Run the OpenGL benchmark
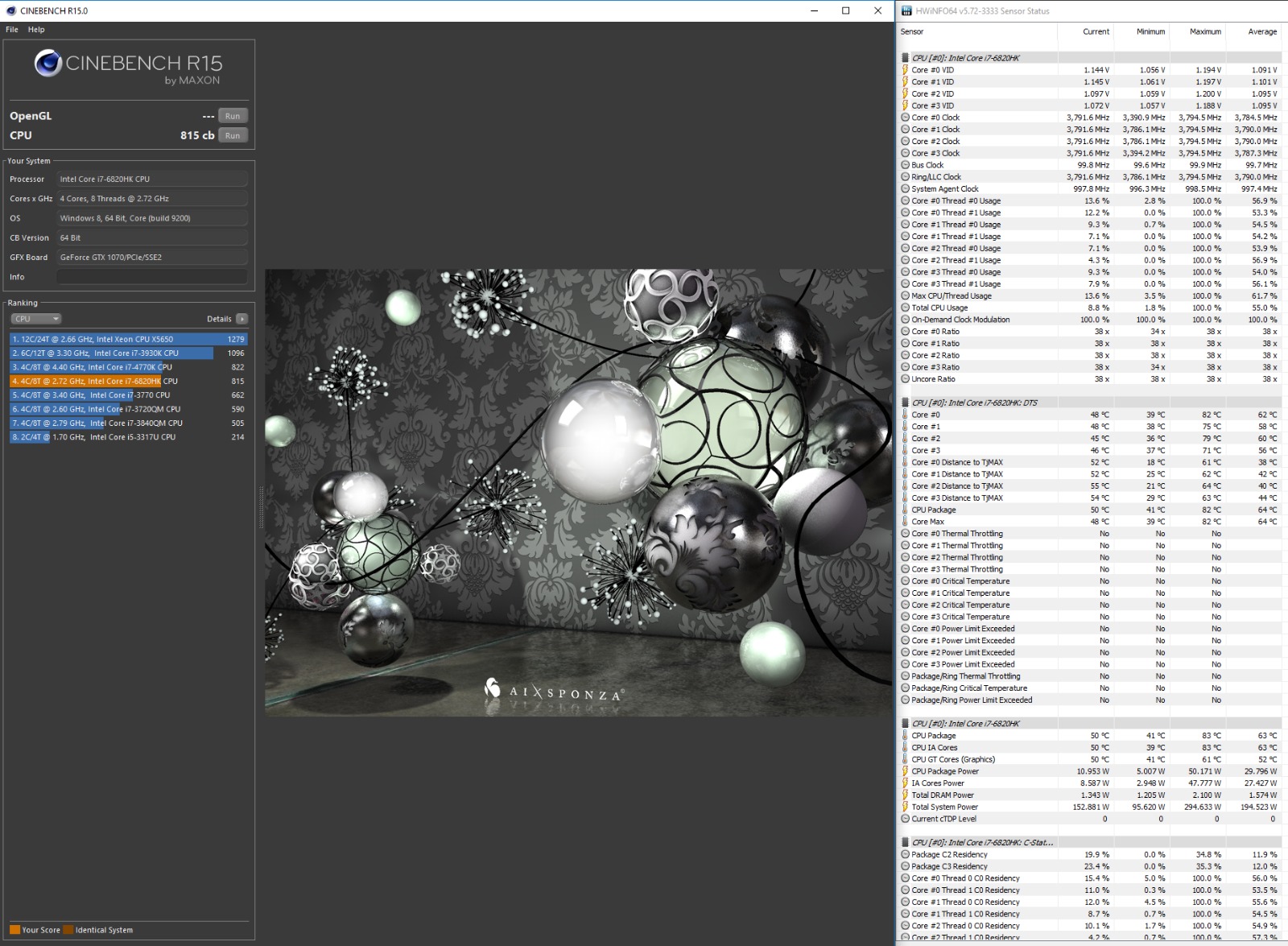The width and height of the screenshot is (1288, 946). pos(233,116)
